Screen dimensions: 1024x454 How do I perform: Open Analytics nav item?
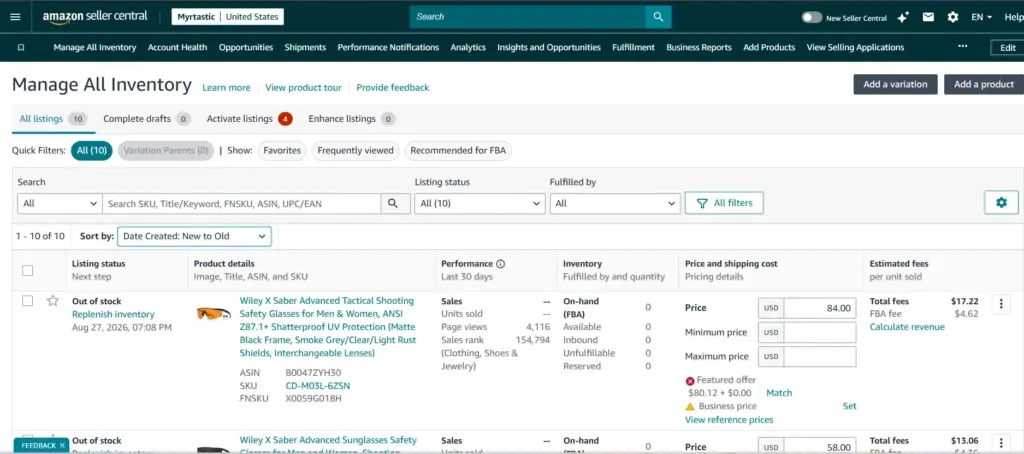(468, 48)
